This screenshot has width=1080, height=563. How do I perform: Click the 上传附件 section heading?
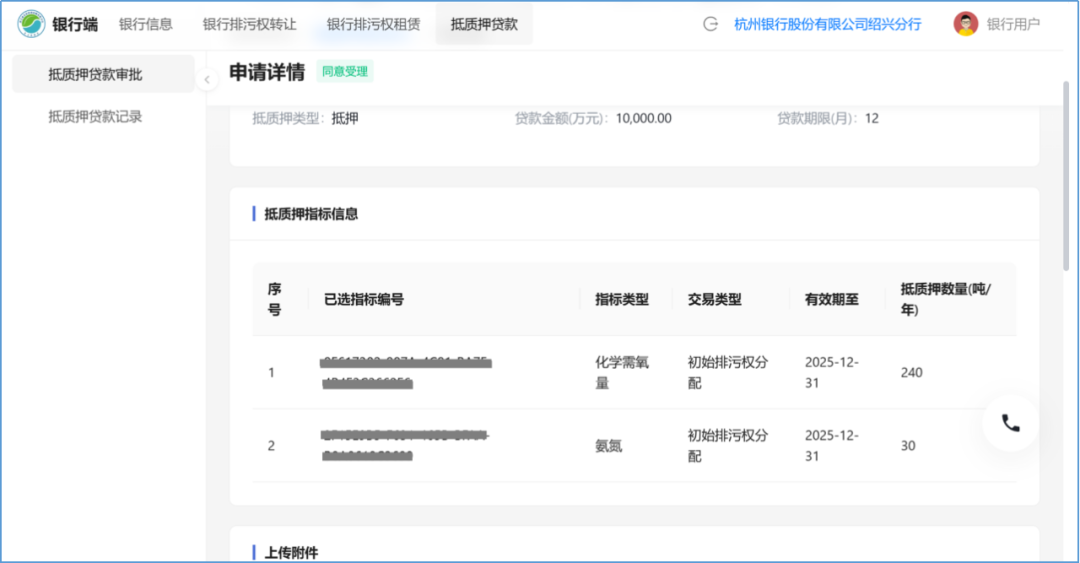click(291, 553)
